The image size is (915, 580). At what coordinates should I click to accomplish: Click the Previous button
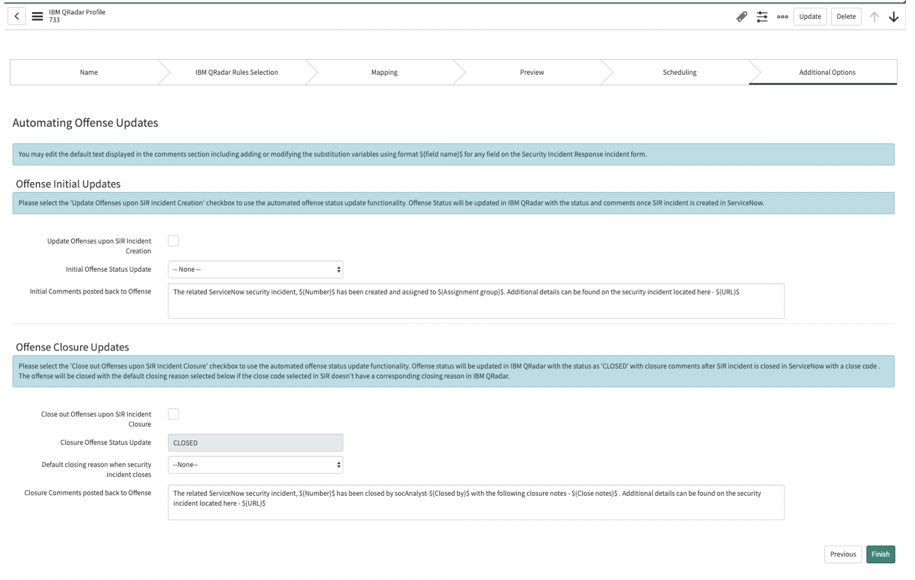coord(843,554)
